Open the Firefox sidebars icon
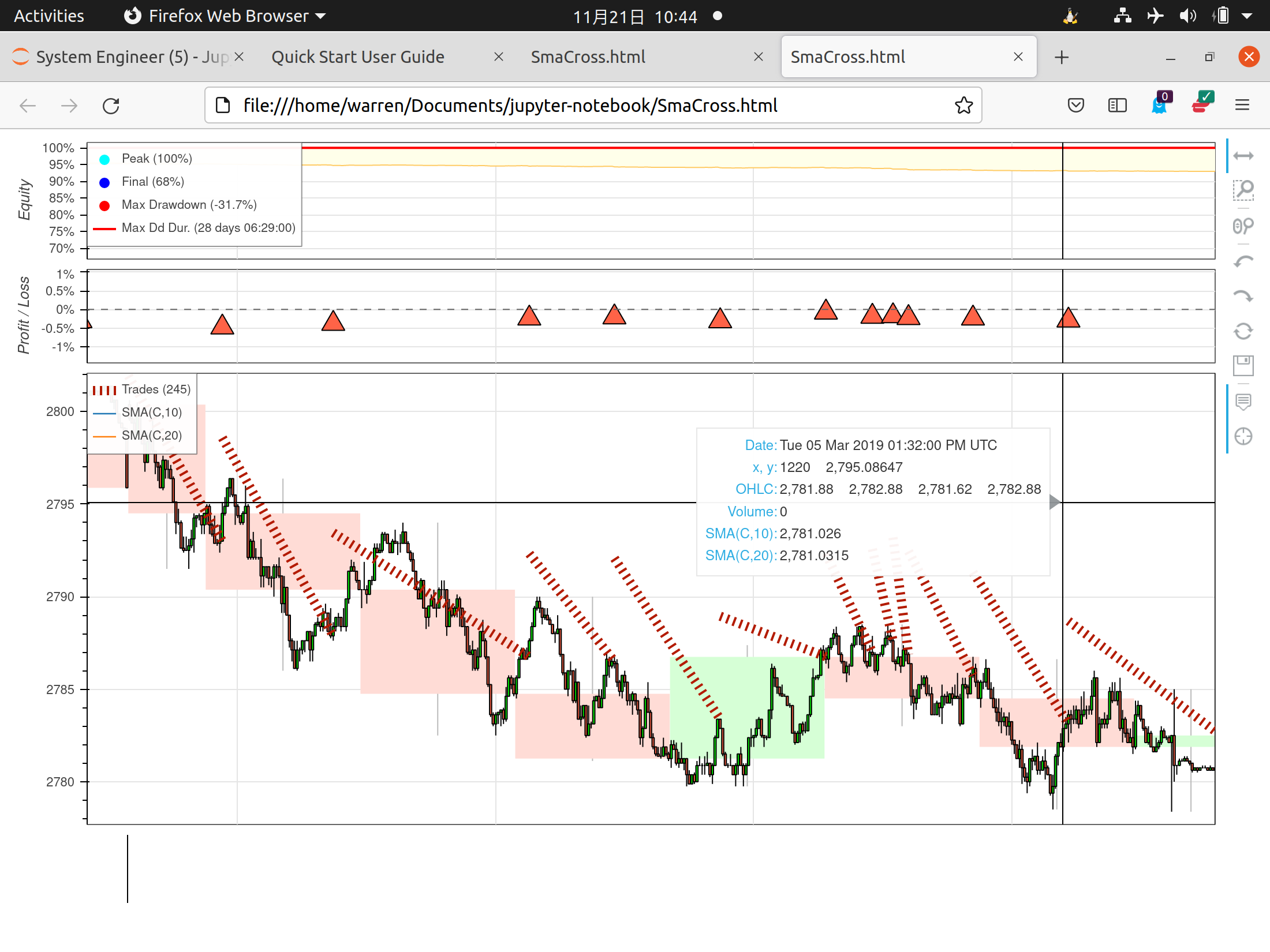 tap(1117, 106)
